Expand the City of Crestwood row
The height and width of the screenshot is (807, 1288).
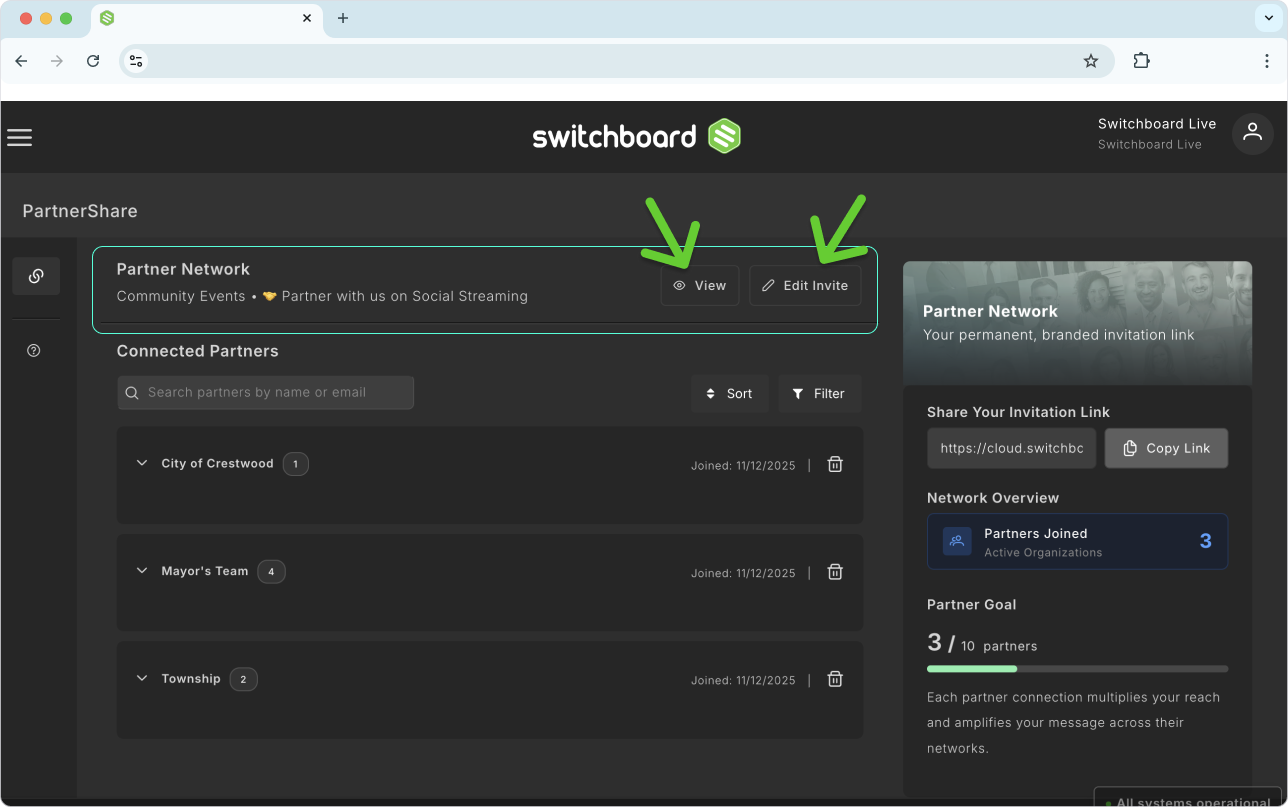click(142, 463)
